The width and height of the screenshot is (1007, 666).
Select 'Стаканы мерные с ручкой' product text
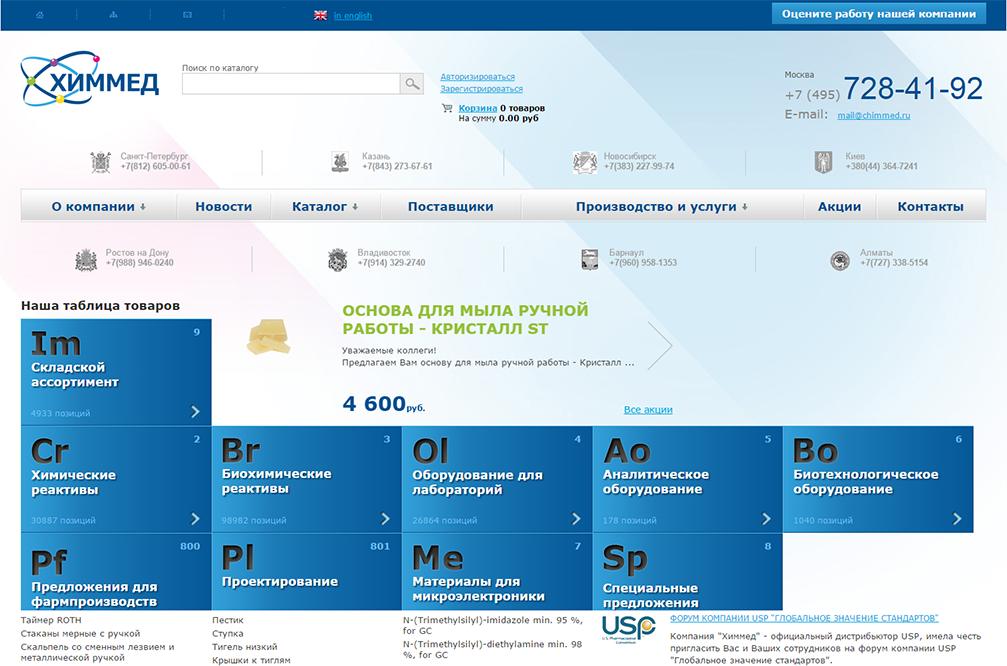[80, 633]
